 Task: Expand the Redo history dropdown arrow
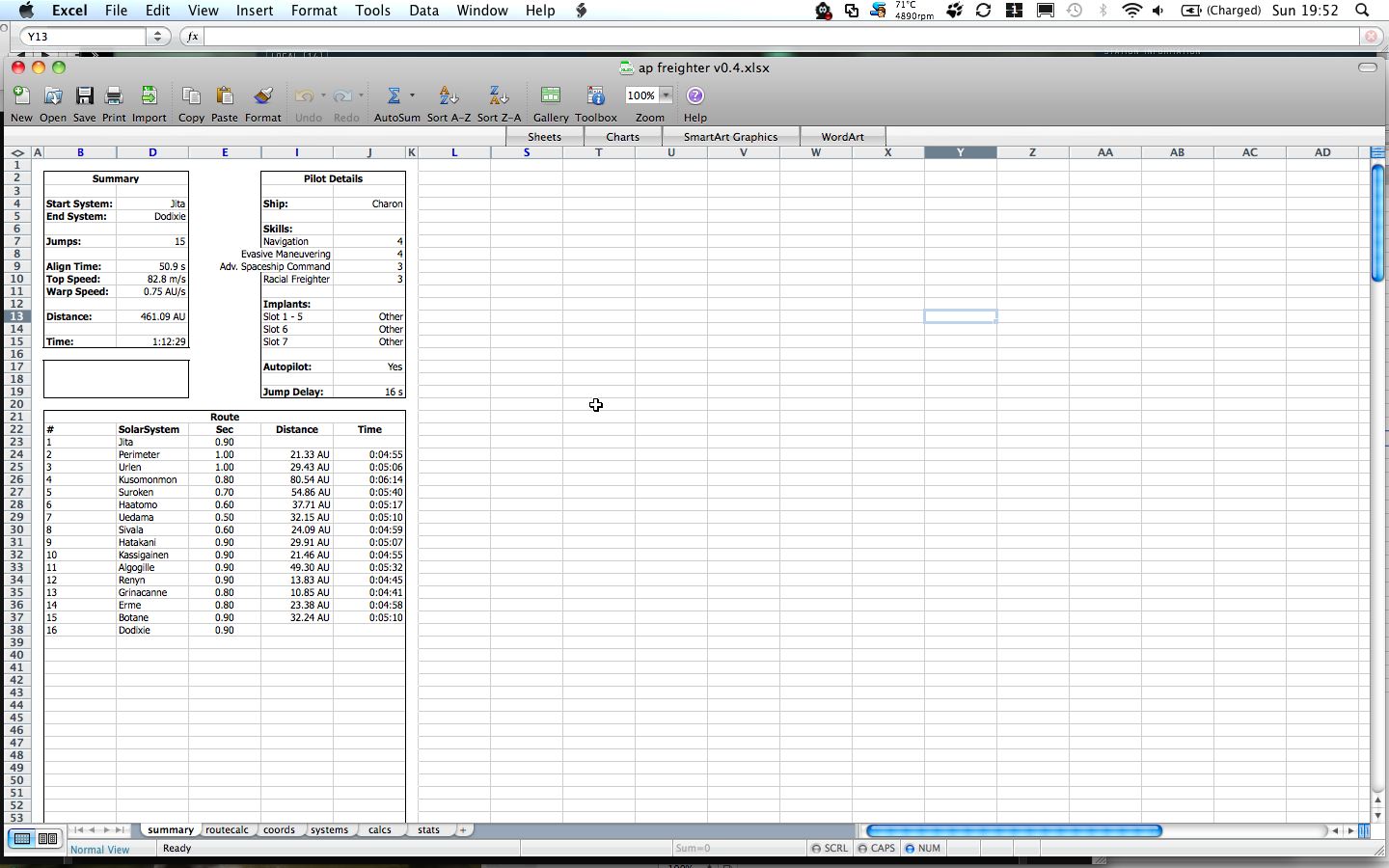(x=361, y=95)
